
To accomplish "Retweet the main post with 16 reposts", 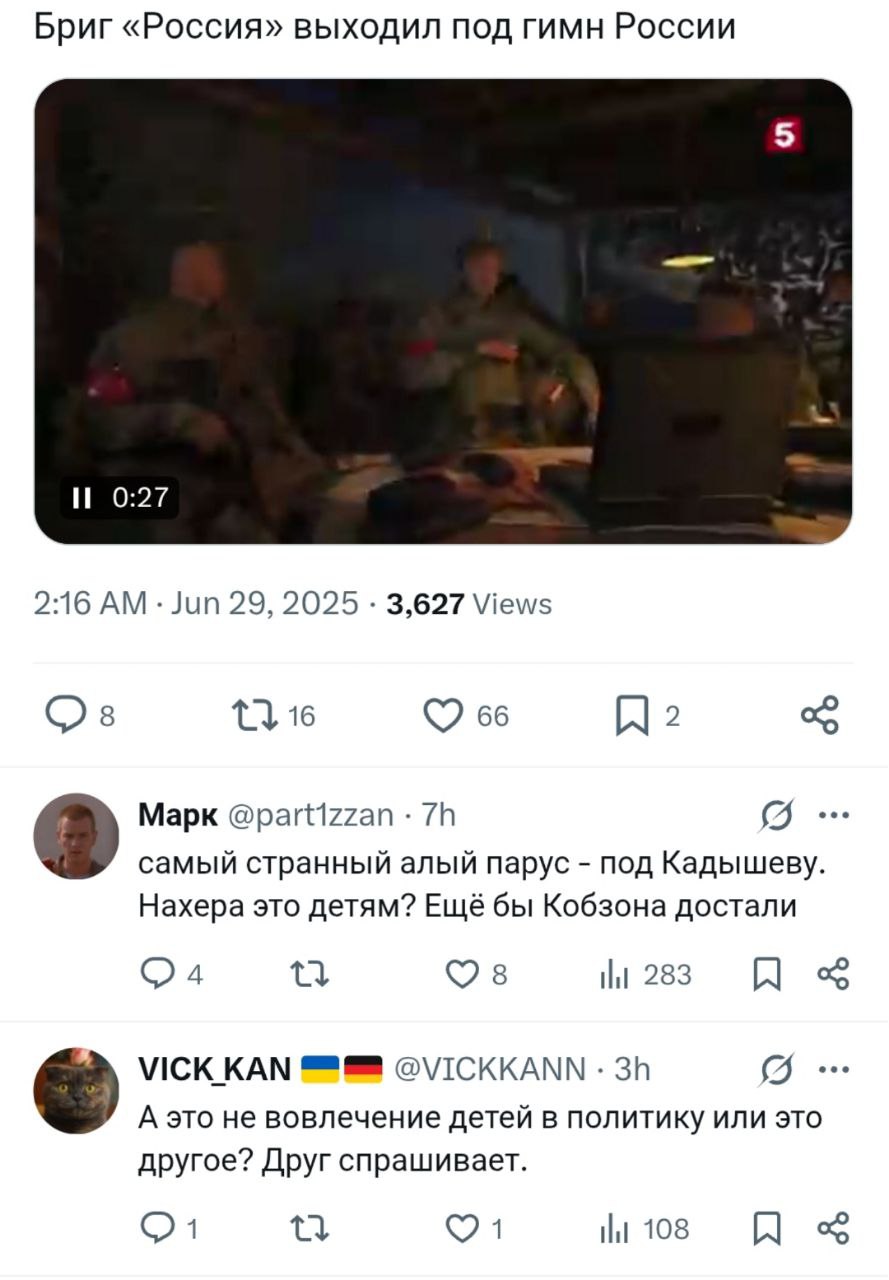I will point(272,716).
